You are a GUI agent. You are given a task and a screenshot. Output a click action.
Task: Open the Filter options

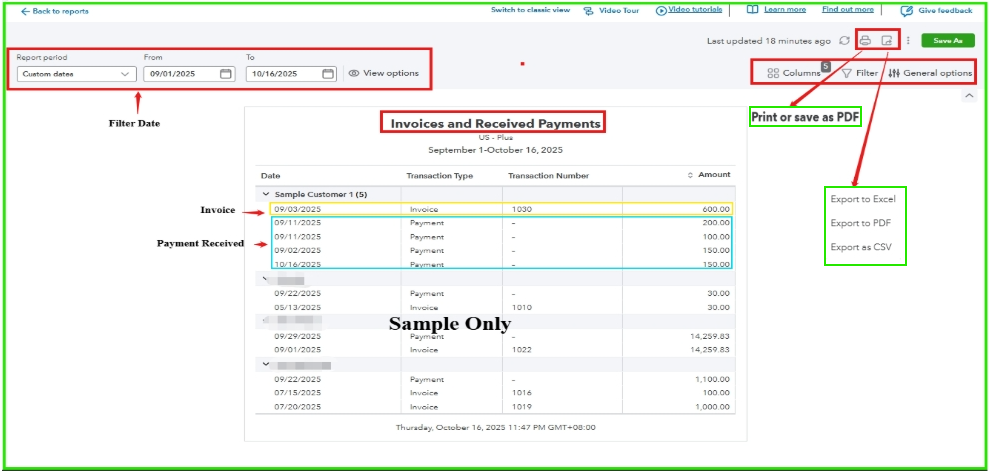859,73
